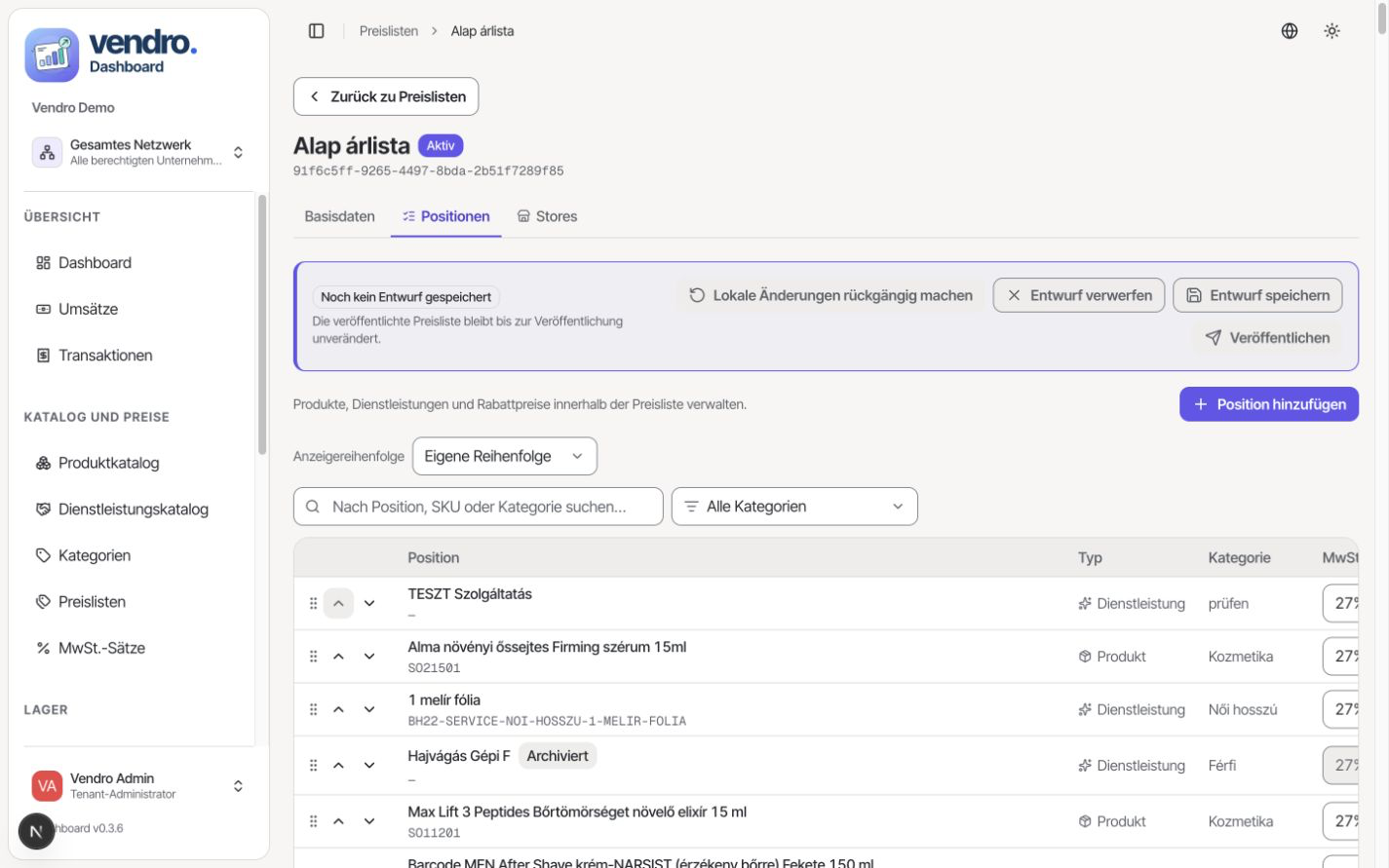
Task: Open Produktkatalog in the sidebar
Action: click(138, 463)
